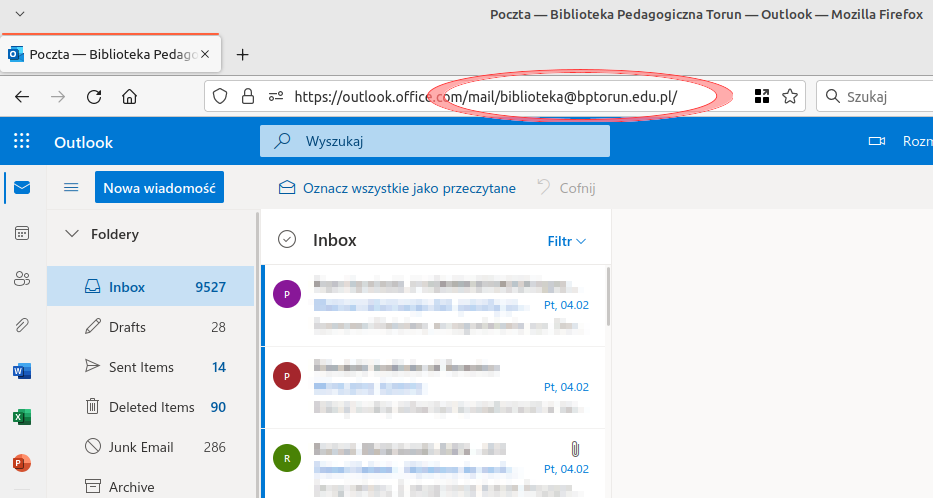Open the Drafts folder
This screenshot has width=933, height=498.
pos(127,327)
